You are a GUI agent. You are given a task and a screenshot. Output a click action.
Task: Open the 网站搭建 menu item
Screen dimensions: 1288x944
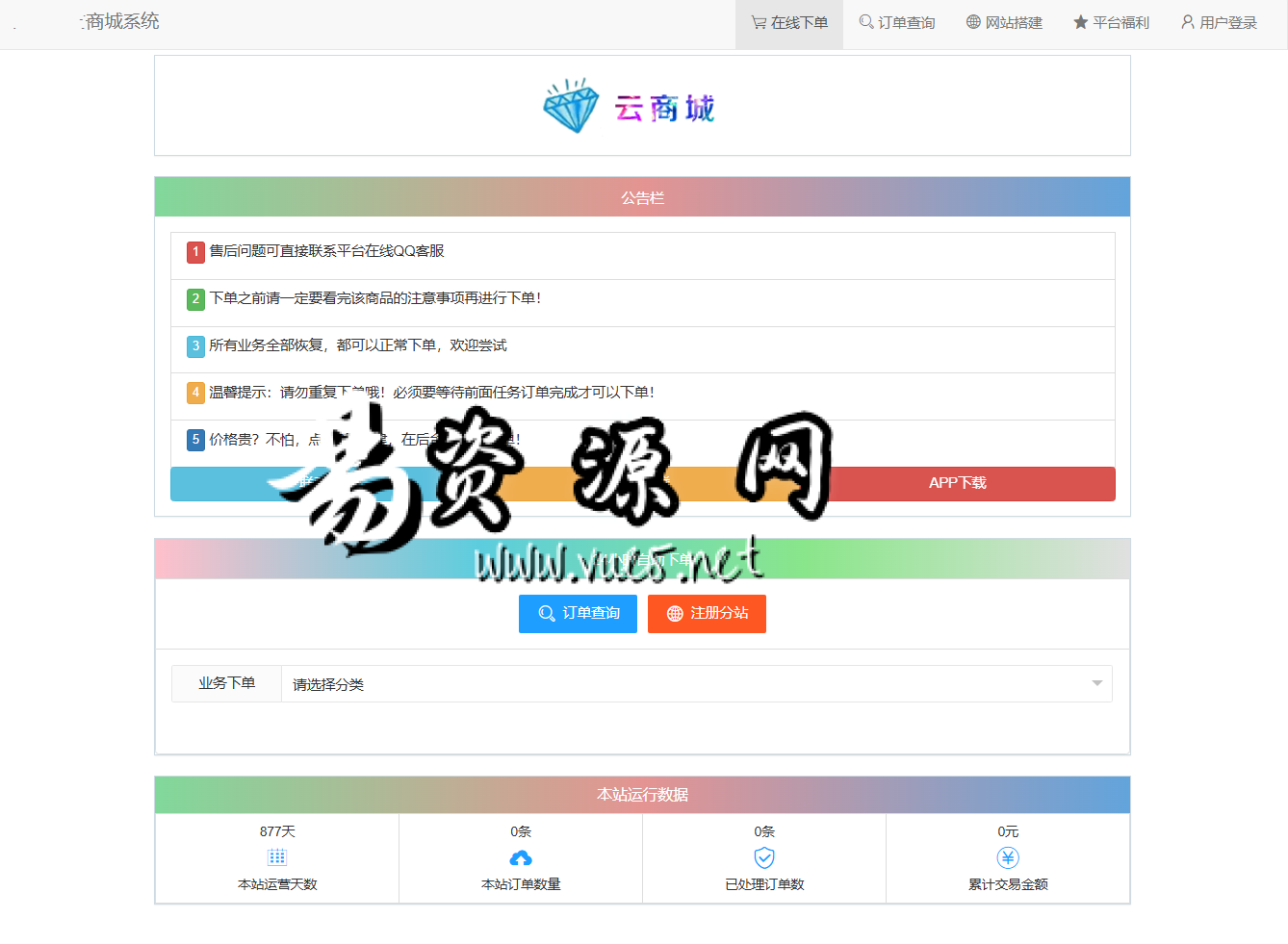click(x=1004, y=23)
